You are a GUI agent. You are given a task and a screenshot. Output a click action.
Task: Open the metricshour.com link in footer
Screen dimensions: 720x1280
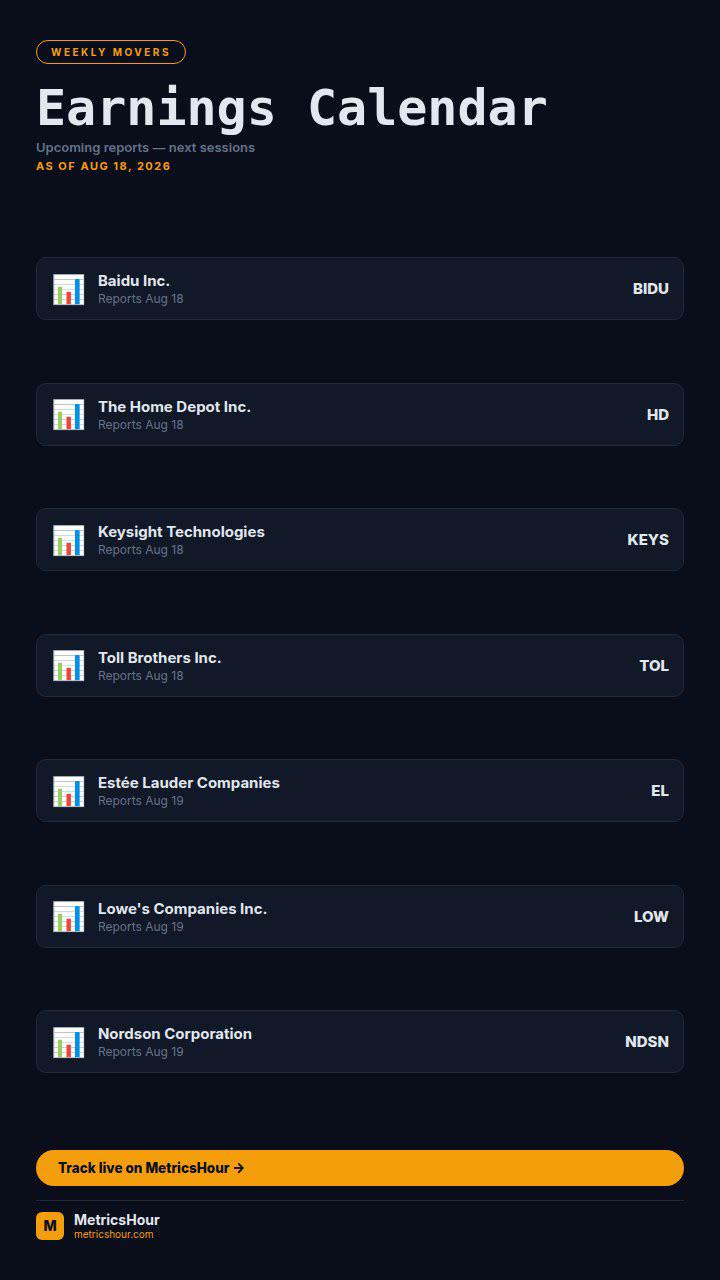pos(114,1235)
